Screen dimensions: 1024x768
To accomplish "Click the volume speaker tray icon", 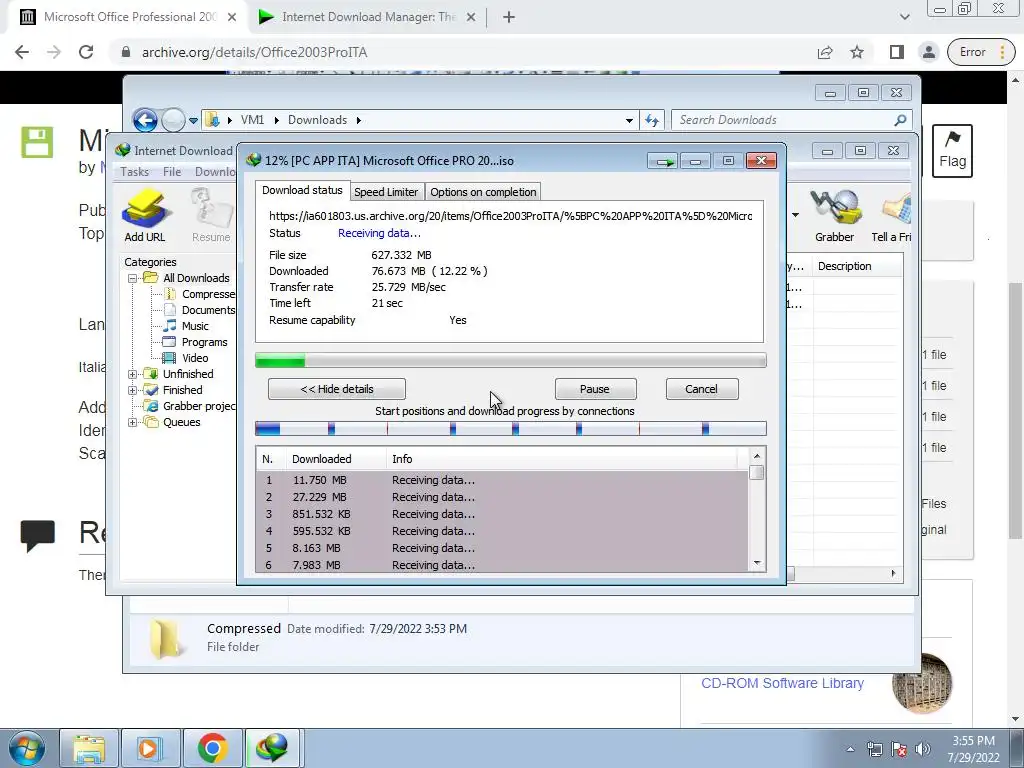I will pos(923,749).
